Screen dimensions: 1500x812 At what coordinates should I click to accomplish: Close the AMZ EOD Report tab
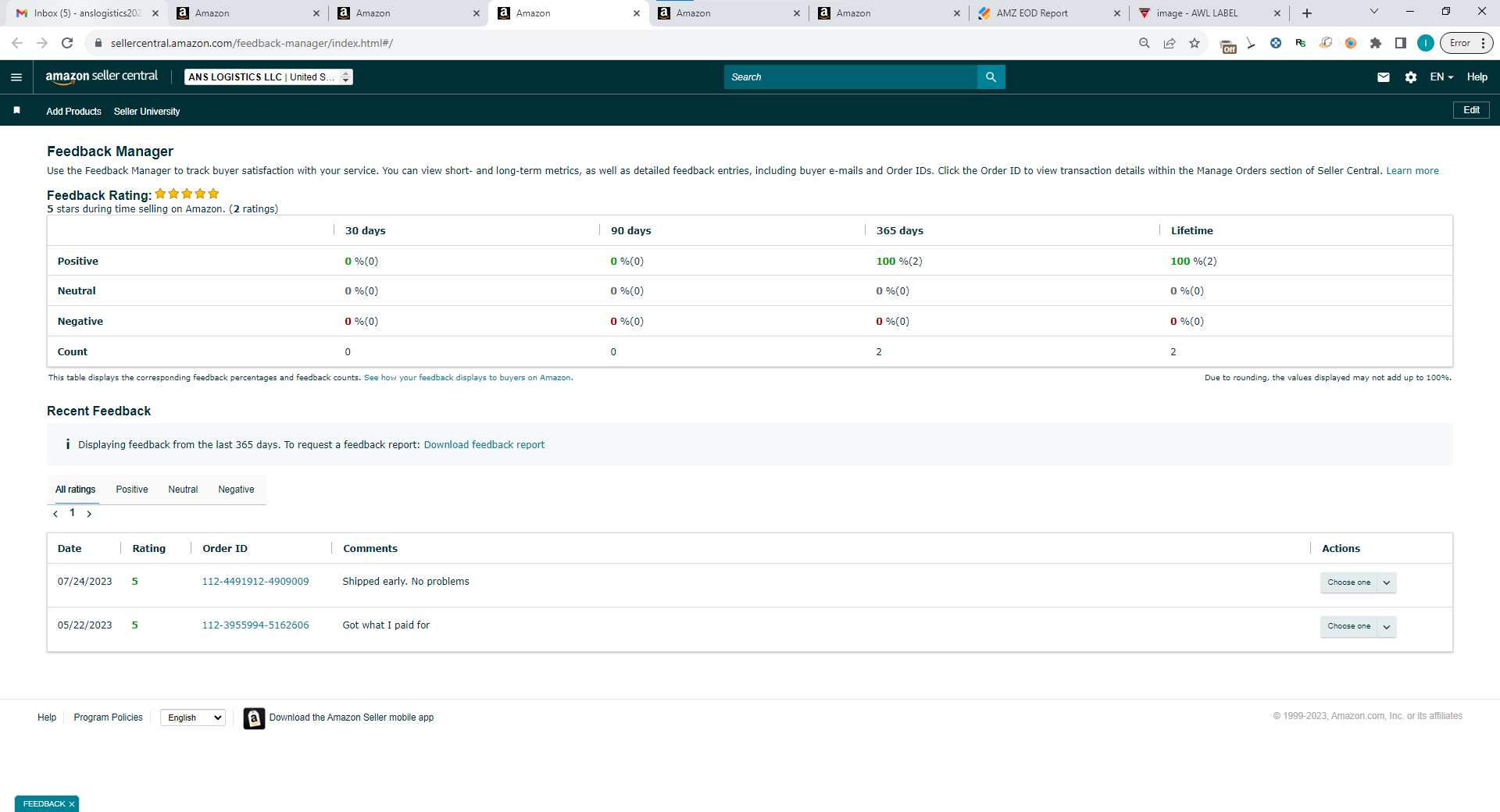coord(1116,13)
